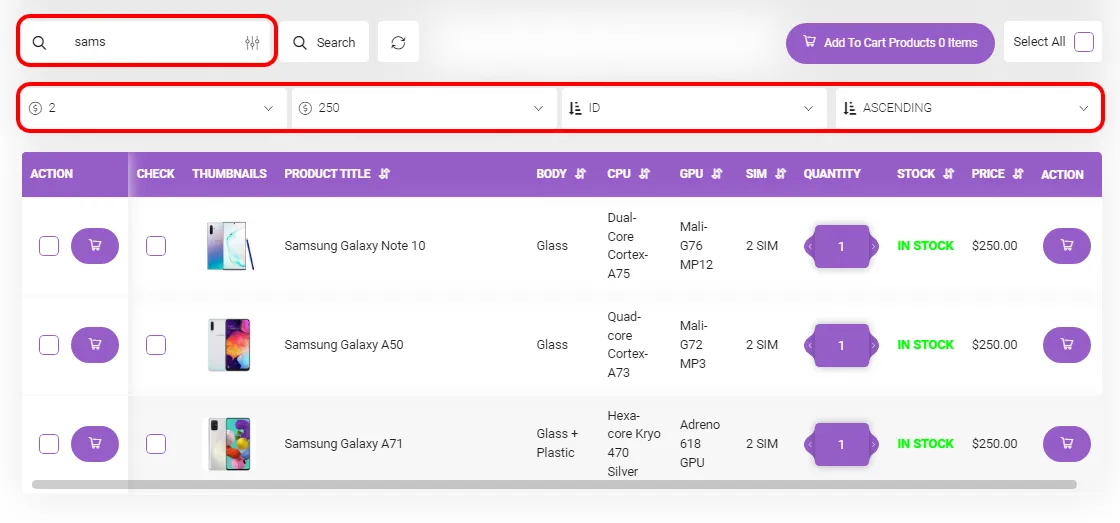Add Galaxy Note 10 to cart, left button
1120x523 pixels.
point(95,246)
